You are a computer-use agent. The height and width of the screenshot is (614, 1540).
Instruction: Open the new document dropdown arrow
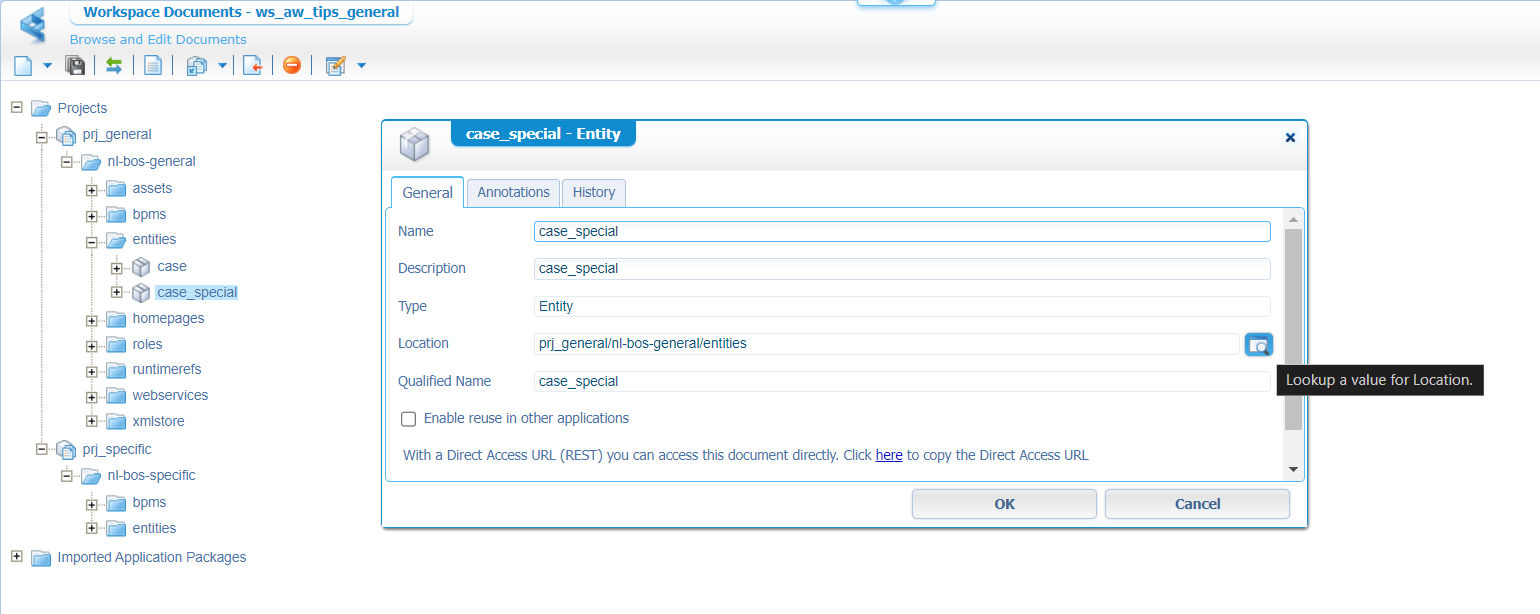(47, 66)
